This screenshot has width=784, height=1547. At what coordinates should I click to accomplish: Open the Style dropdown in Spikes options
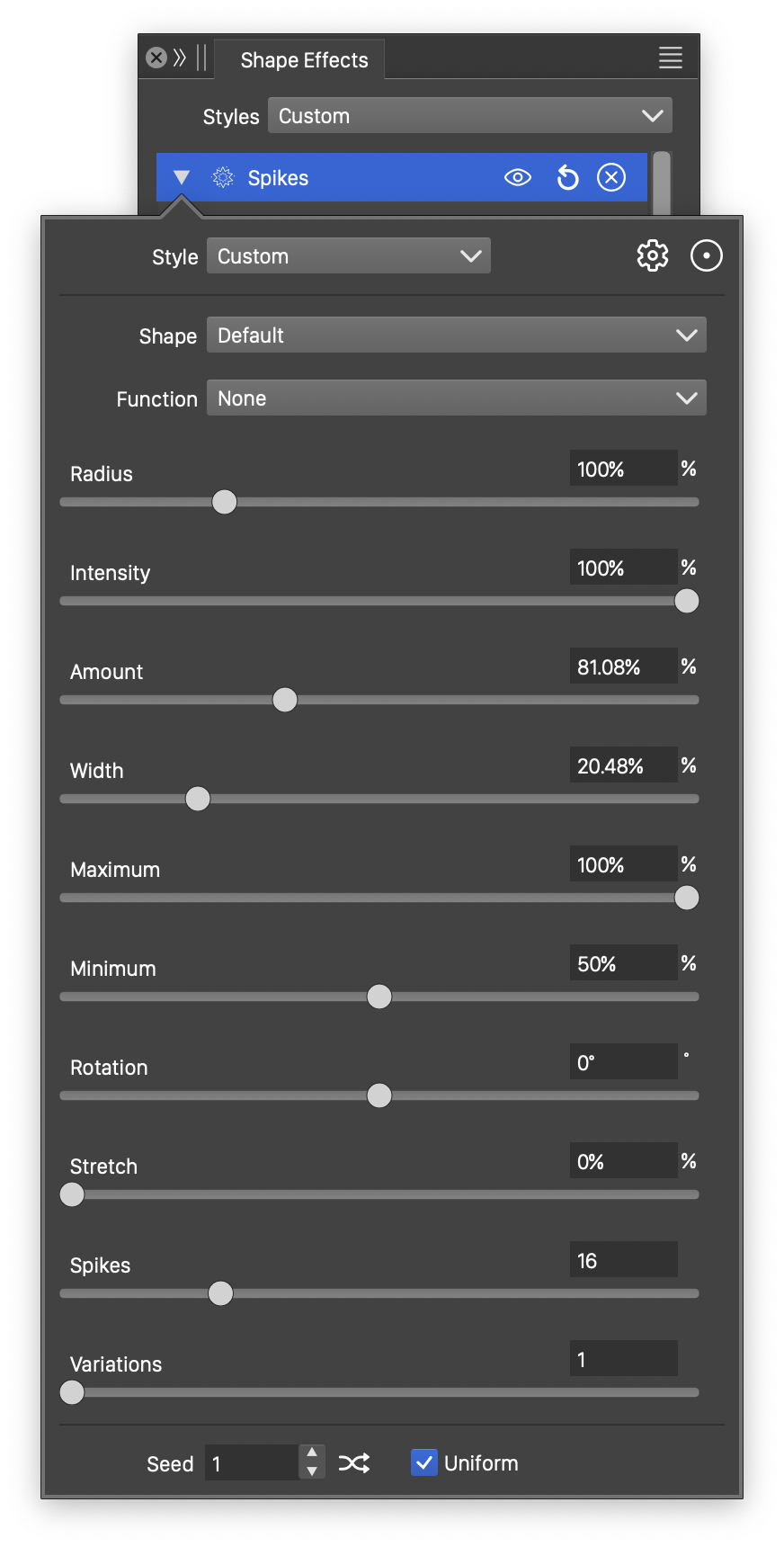[x=348, y=256]
